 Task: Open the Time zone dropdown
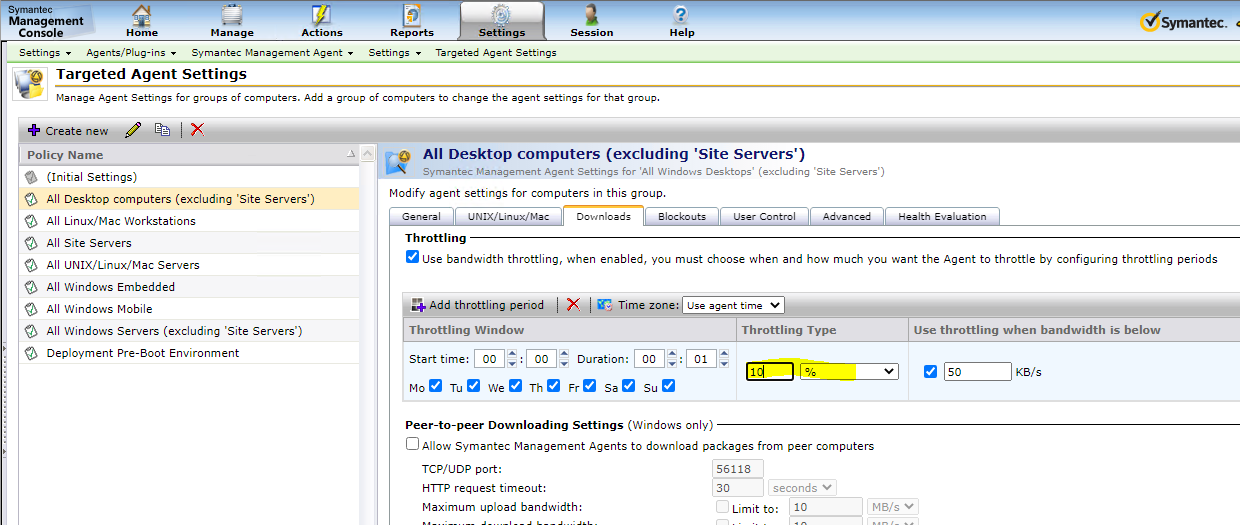click(x=733, y=305)
